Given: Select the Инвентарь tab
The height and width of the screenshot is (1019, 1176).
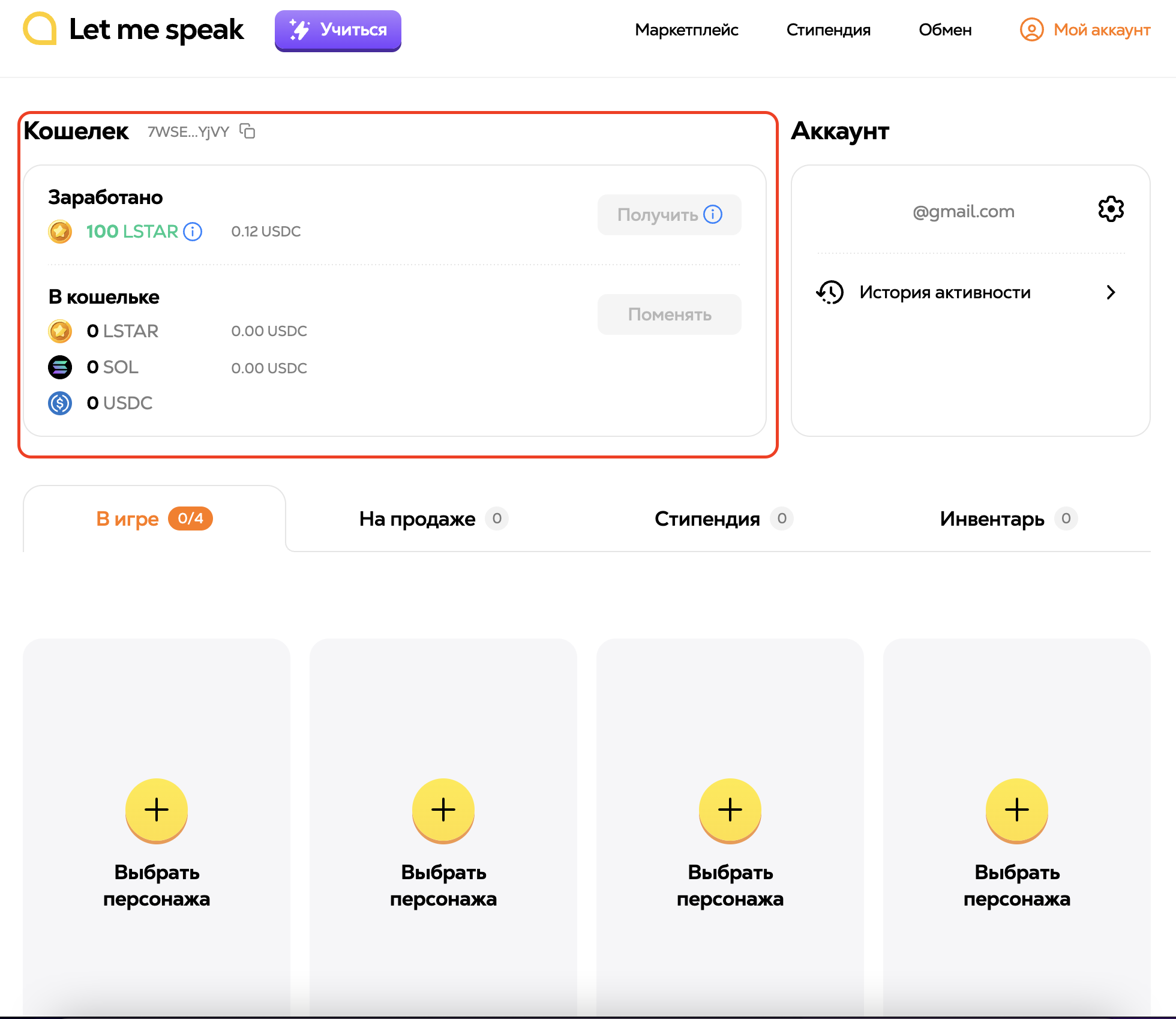Looking at the screenshot, I should [1008, 519].
